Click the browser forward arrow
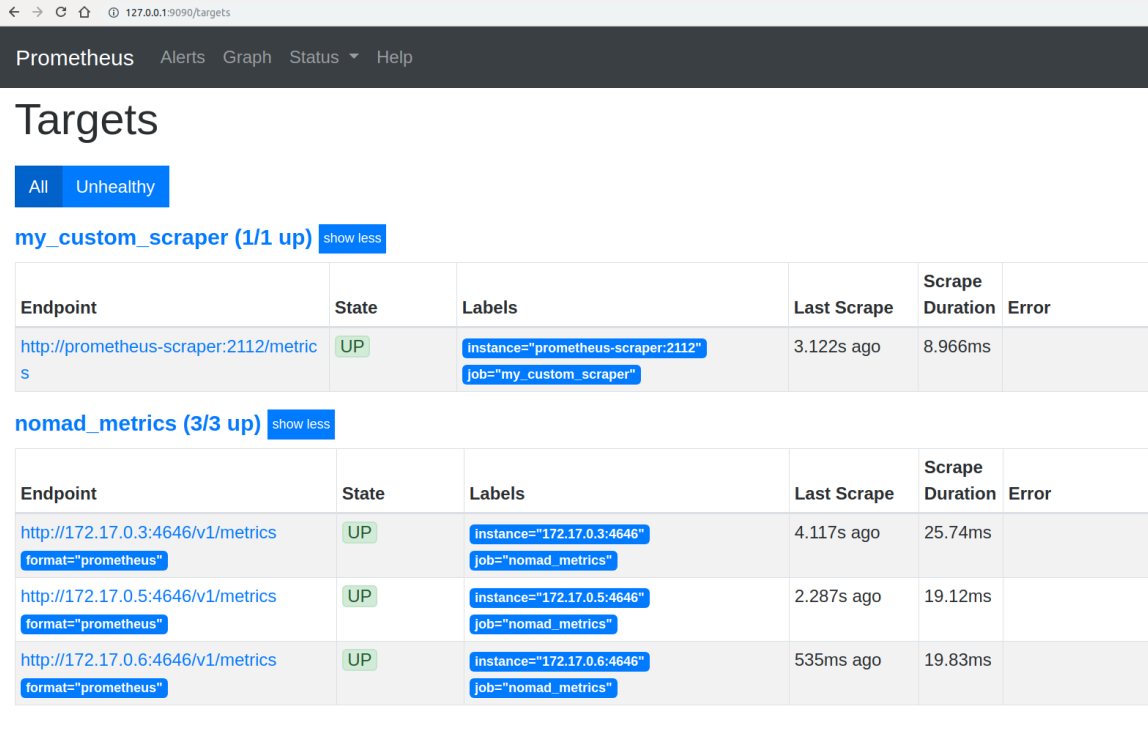Image resolution: width=1148 pixels, height=742 pixels. click(37, 12)
